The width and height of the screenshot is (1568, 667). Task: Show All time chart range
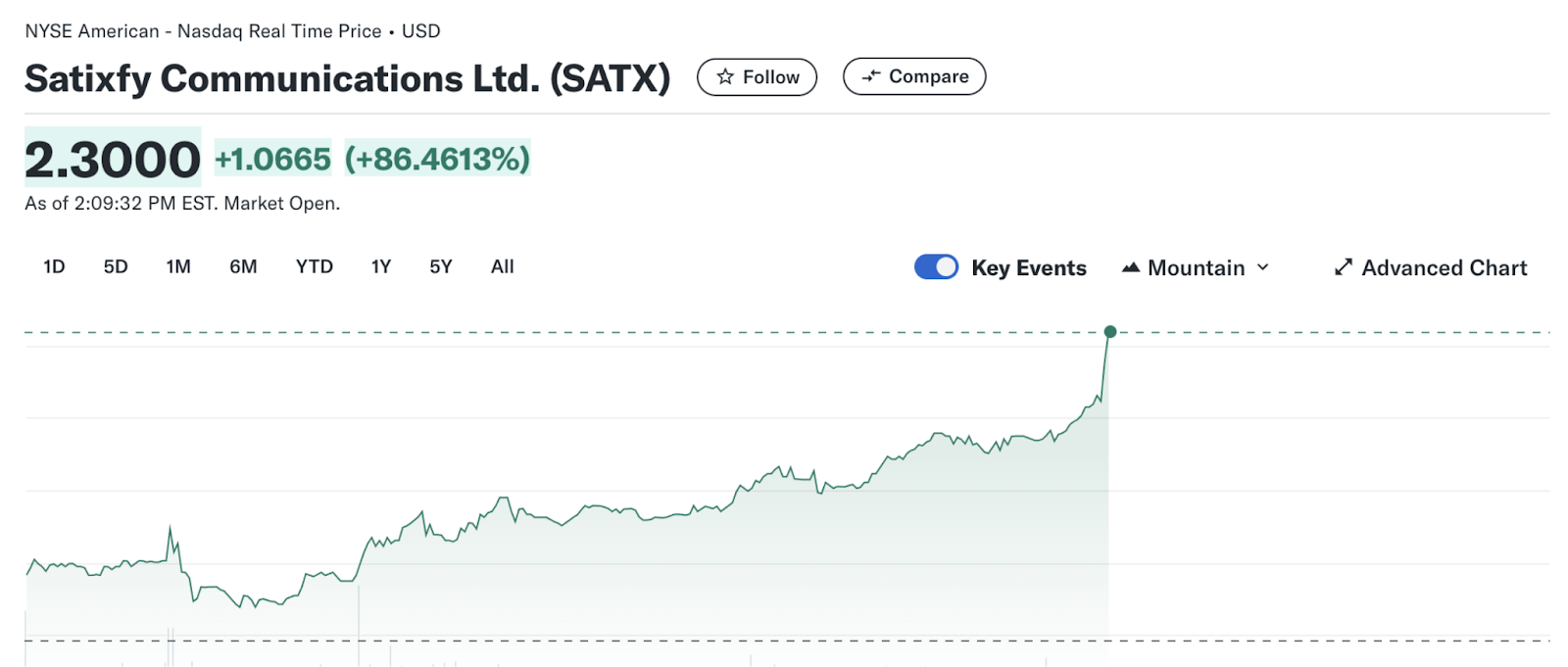click(x=503, y=266)
